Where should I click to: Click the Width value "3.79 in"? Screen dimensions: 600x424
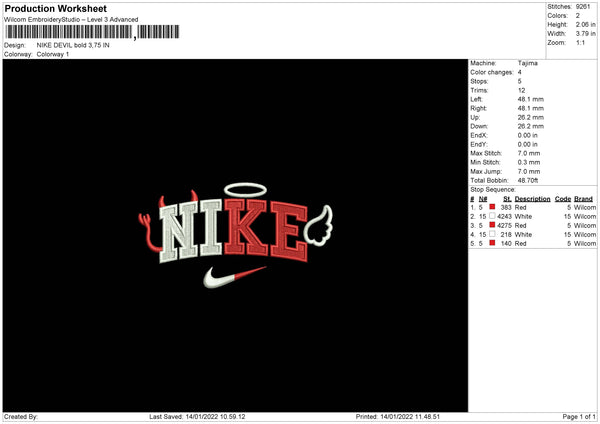pyautogui.click(x=586, y=34)
